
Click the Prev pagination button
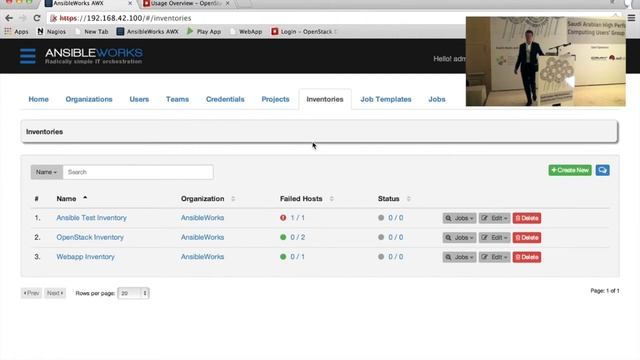[x=31, y=293]
